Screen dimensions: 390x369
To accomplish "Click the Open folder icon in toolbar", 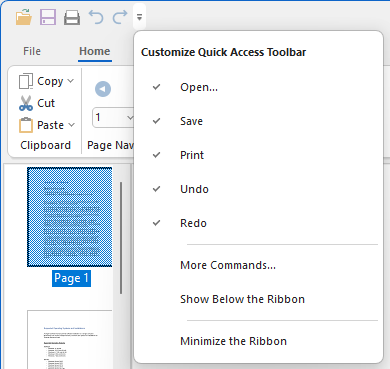I will [x=24, y=17].
